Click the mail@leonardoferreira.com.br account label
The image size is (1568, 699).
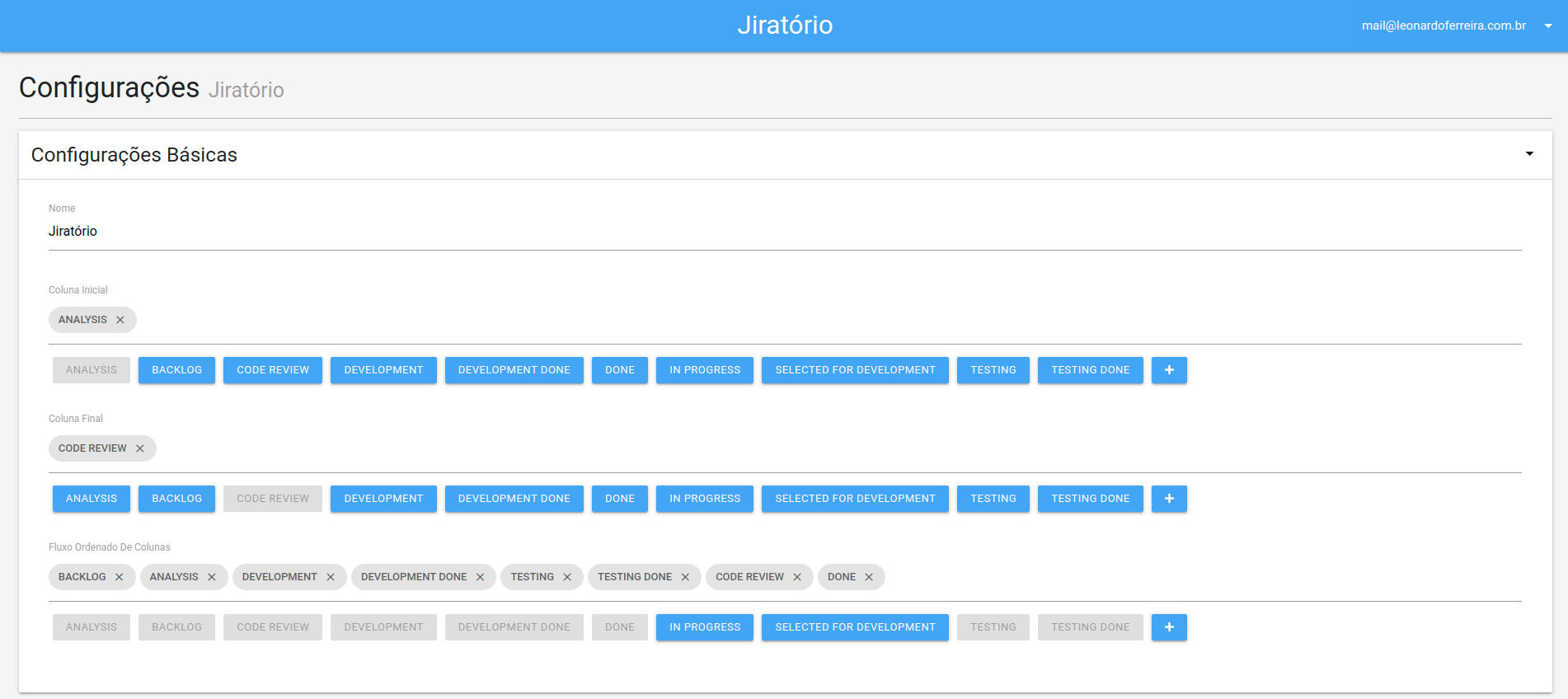[1444, 26]
